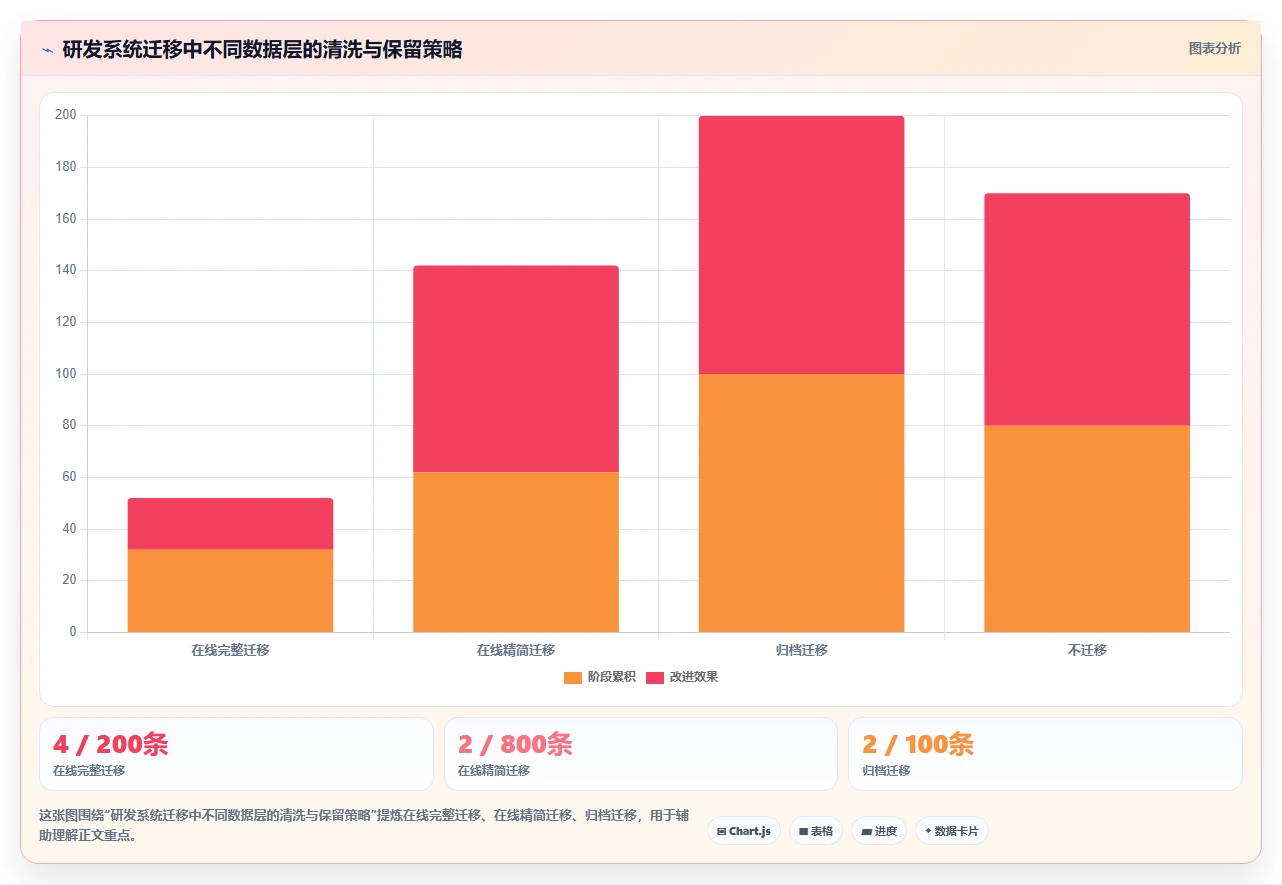Click the 不迁移 x-axis label
This screenshot has height=885, width=1282.
pos(1087,650)
